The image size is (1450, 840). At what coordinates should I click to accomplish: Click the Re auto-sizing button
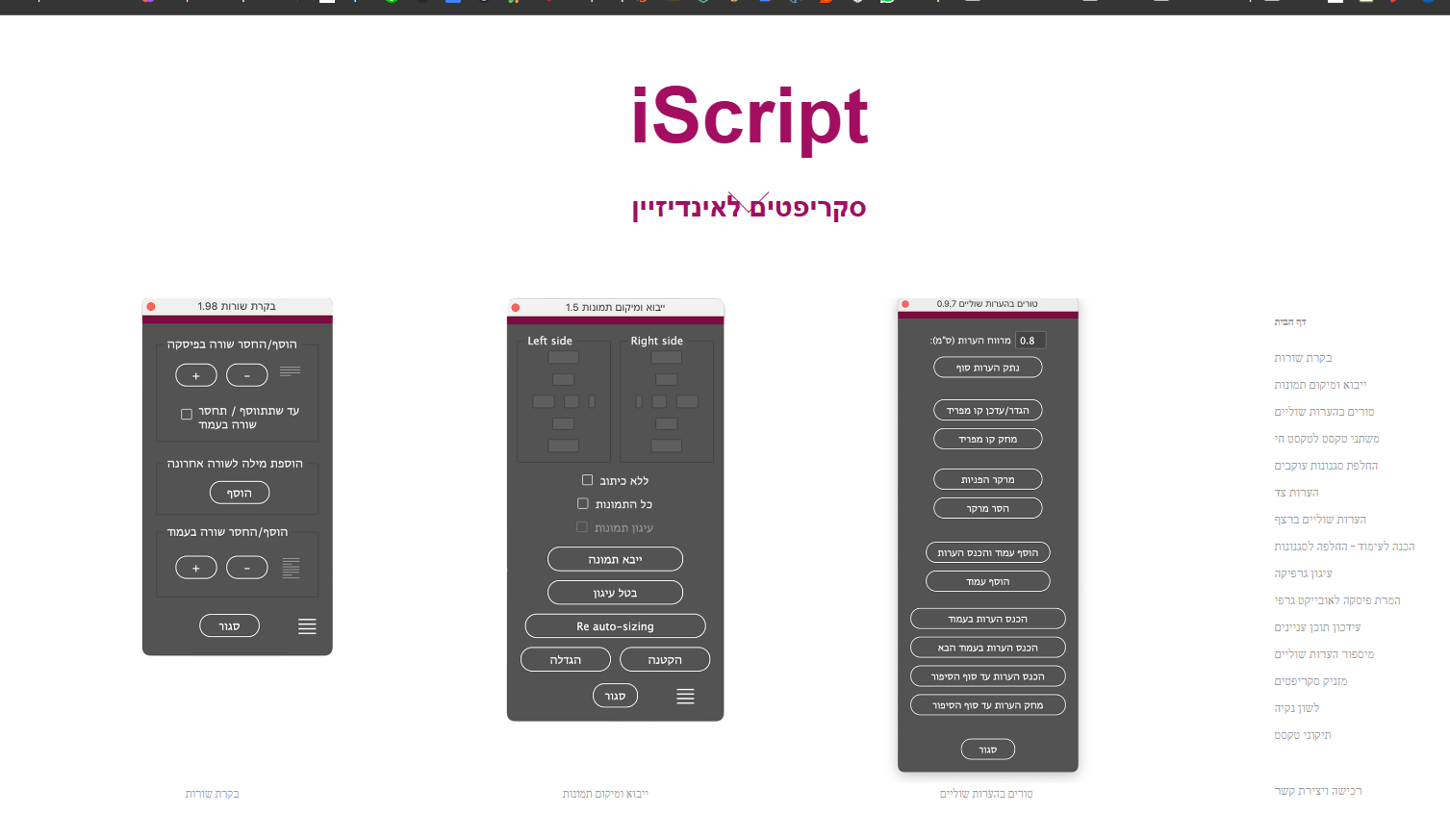pos(615,626)
